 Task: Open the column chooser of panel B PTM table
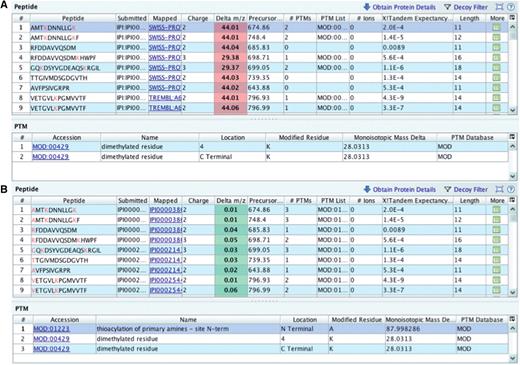tap(512, 319)
